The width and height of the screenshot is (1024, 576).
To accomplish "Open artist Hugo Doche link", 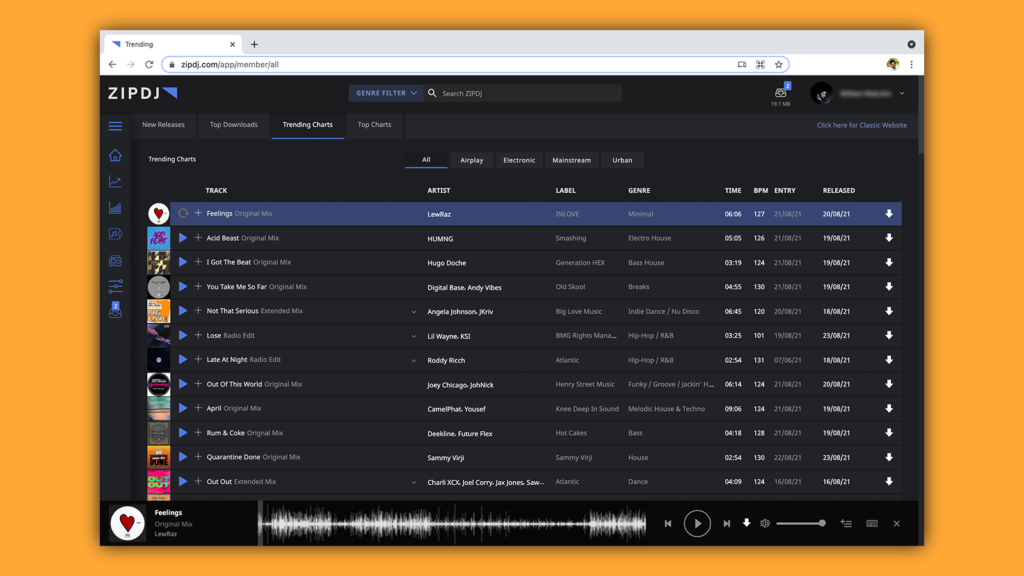I will [447, 263].
